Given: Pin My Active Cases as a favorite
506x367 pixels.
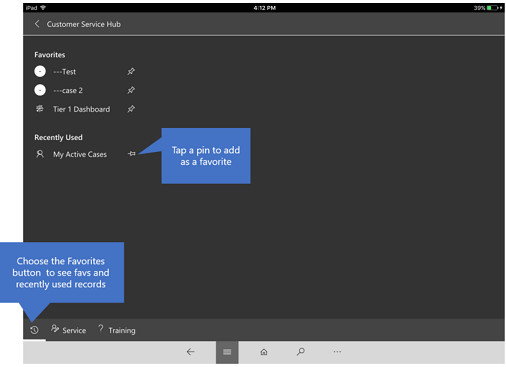Looking at the screenshot, I should tap(132, 154).
